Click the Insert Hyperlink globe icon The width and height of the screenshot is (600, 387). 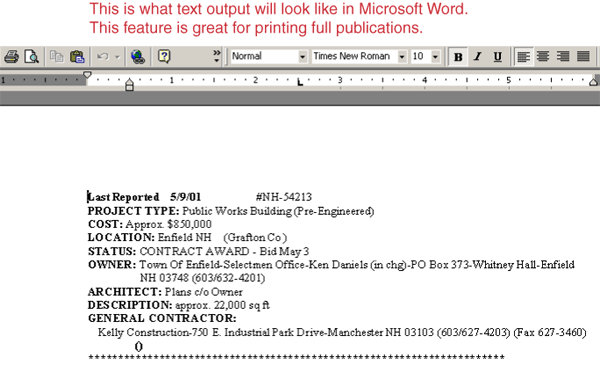(x=138, y=57)
